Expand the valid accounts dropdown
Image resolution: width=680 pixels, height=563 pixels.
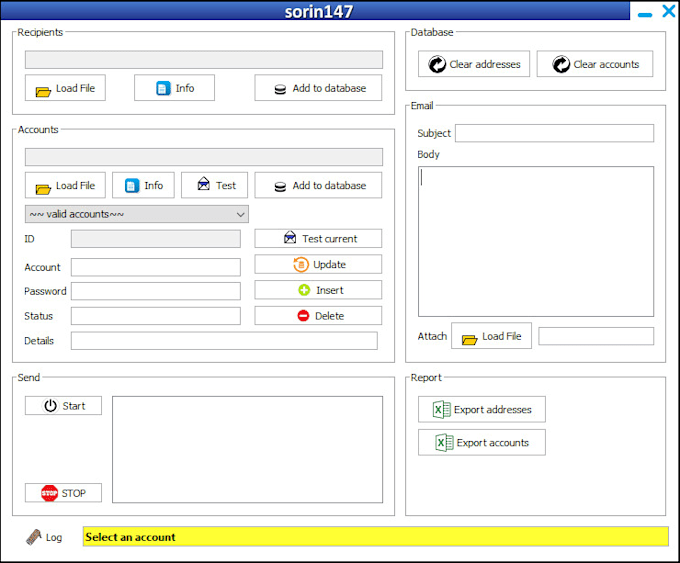point(137,214)
